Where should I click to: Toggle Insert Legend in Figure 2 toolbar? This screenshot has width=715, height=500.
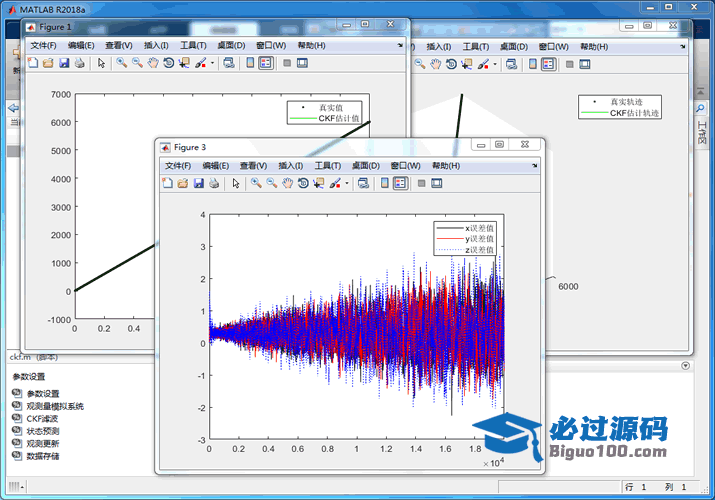click(x=549, y=64)
